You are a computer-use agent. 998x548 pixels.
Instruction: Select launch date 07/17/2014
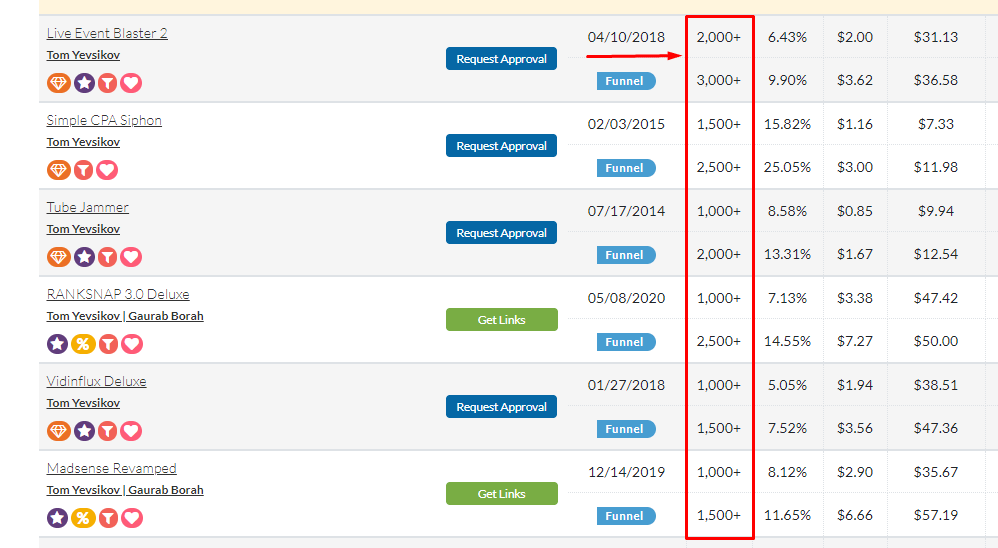click(x=626, y=211)
